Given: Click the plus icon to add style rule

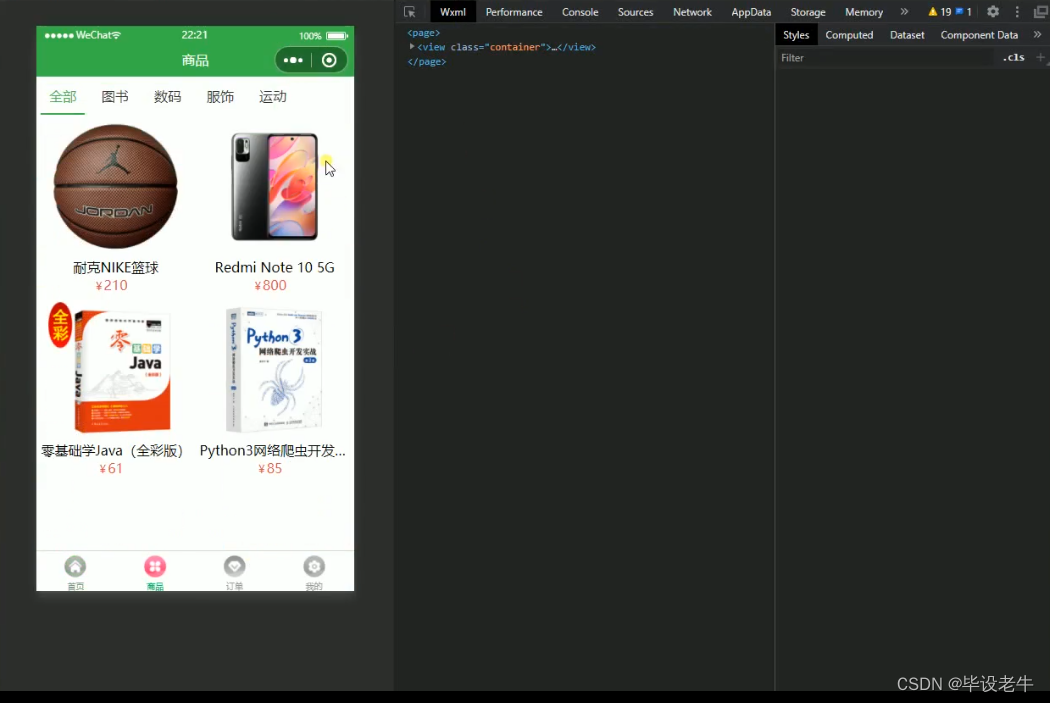Looking at the screenshot, I should [x=1040, y=58].
